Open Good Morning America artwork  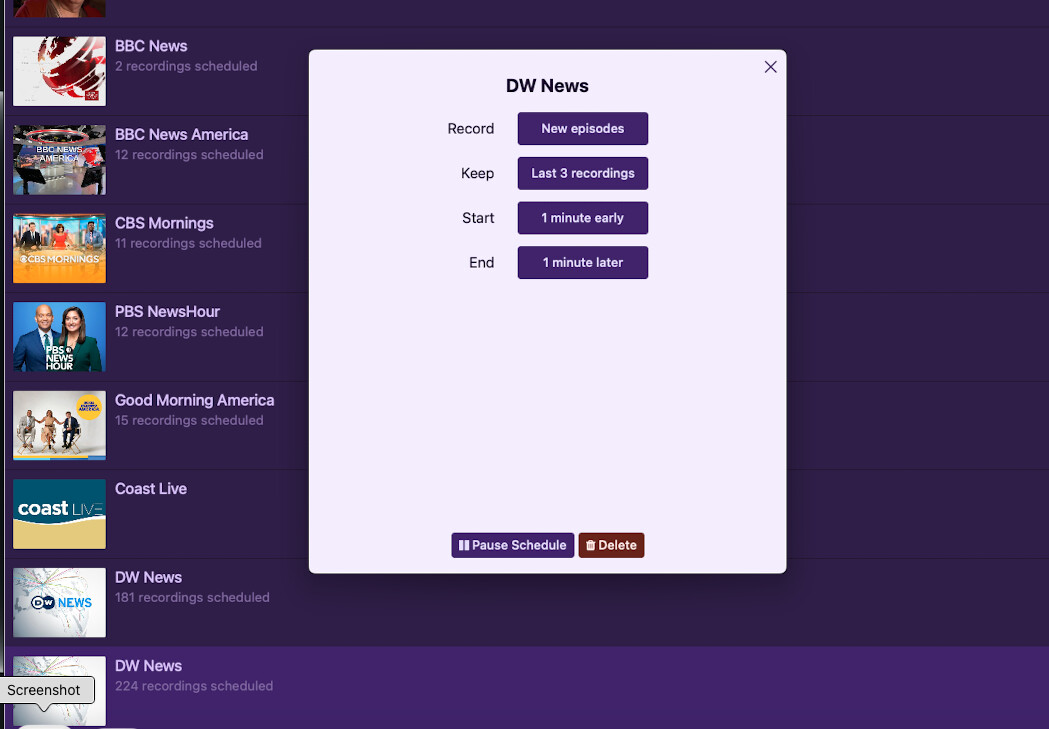[x=59, y=425]
